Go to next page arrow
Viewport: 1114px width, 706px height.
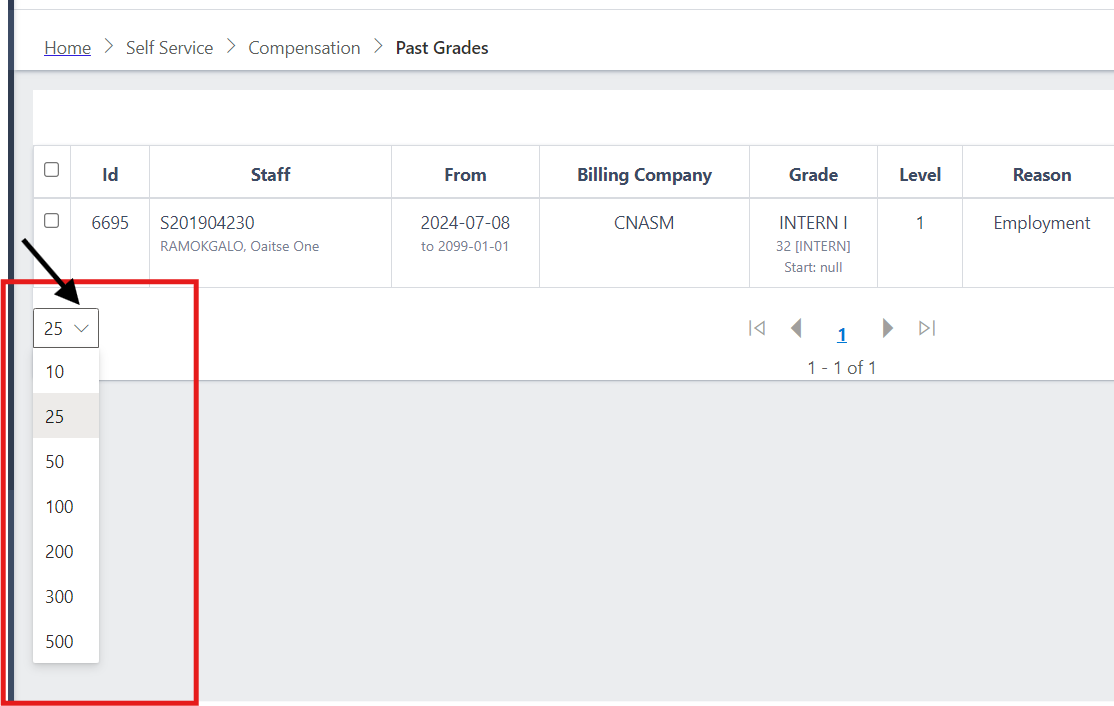tap(887, 328)
